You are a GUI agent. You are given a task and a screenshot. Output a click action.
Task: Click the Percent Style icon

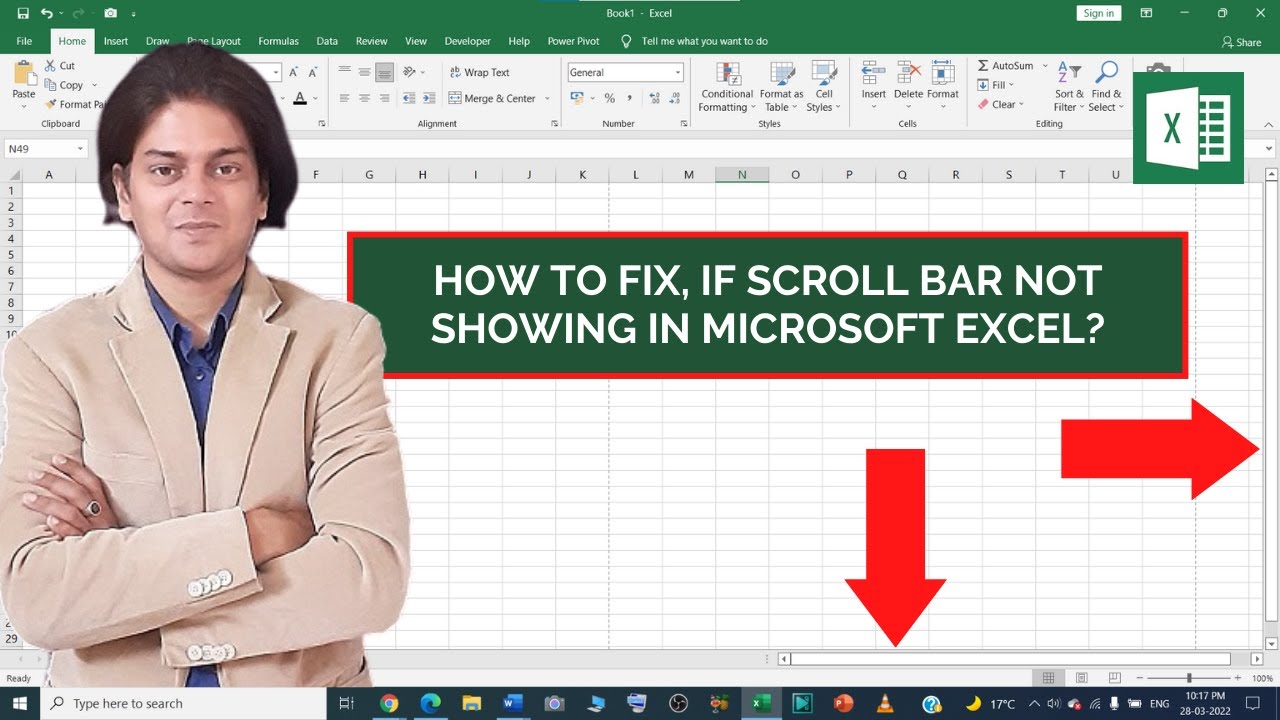pos(609,98)
